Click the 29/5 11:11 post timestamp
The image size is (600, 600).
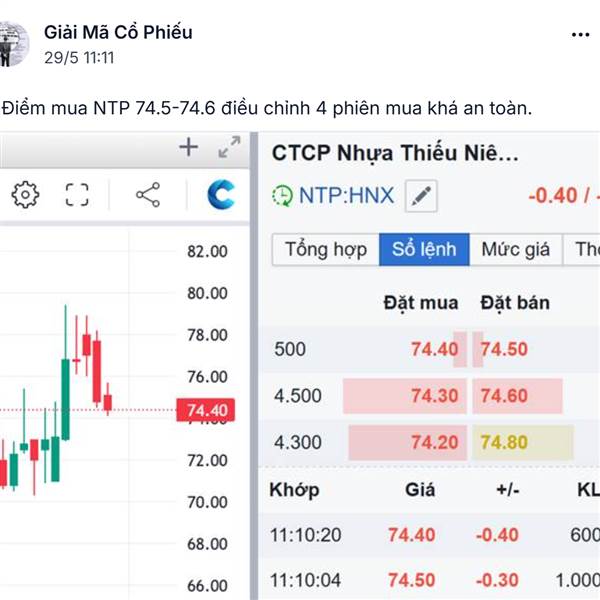(79, 58)
